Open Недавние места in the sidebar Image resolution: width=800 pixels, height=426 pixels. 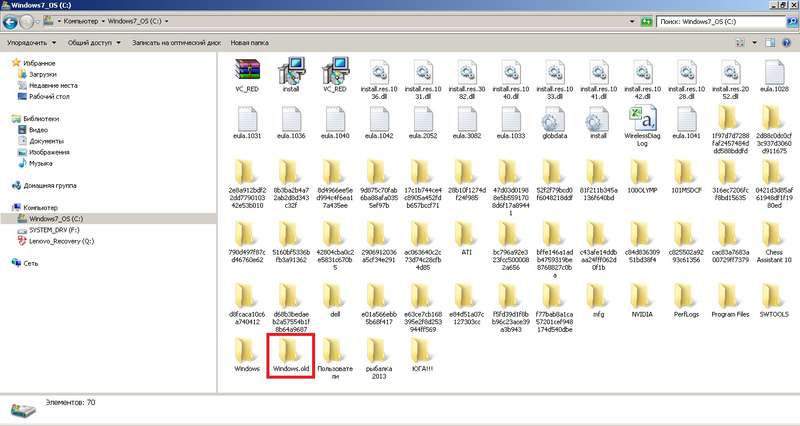[x=54, y=85]
